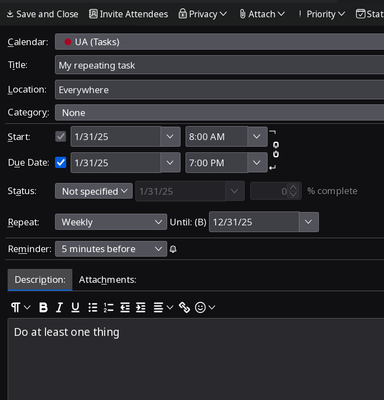This screenshot has width=384, height=400.
Task: Toggle the Start date checkbox
Action: [x=61, y=136]
